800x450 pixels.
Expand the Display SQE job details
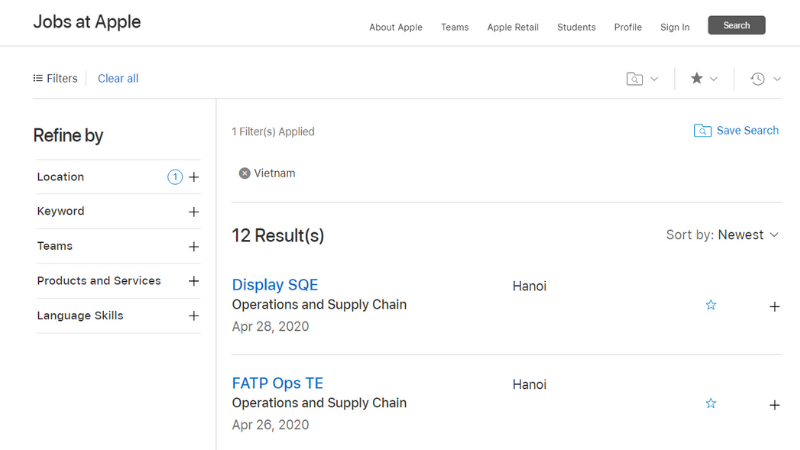point(774,306)
